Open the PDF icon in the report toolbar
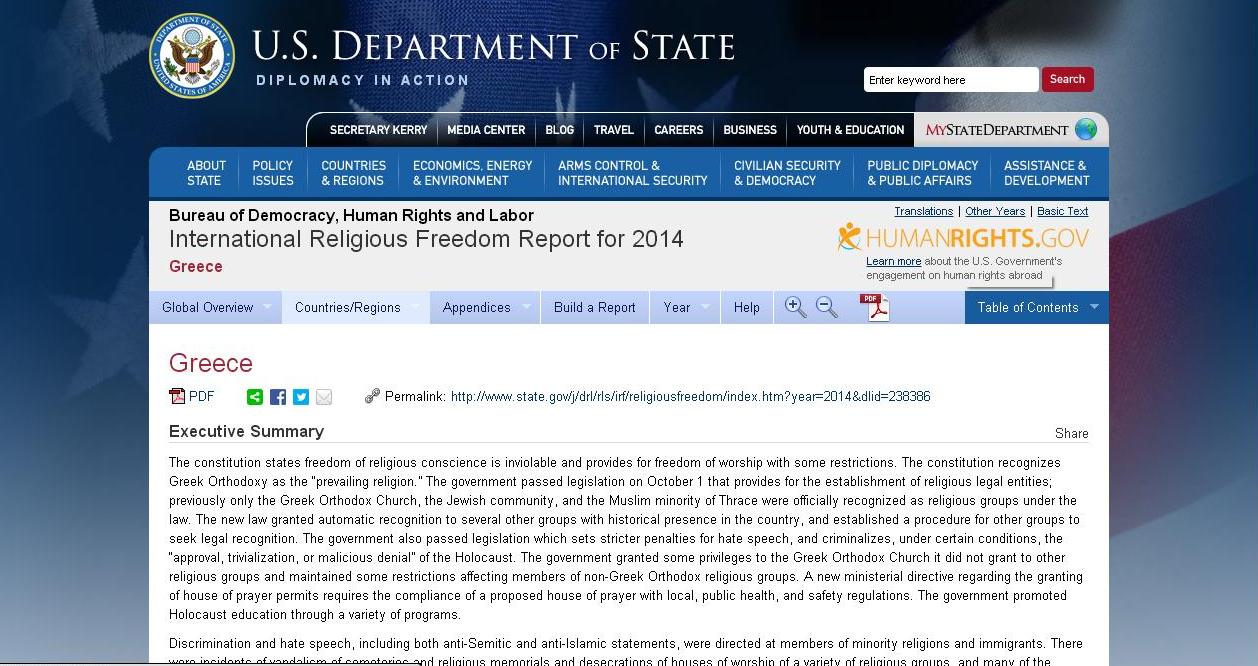The width and height of the screenshot is (1258, 666). 875,307
